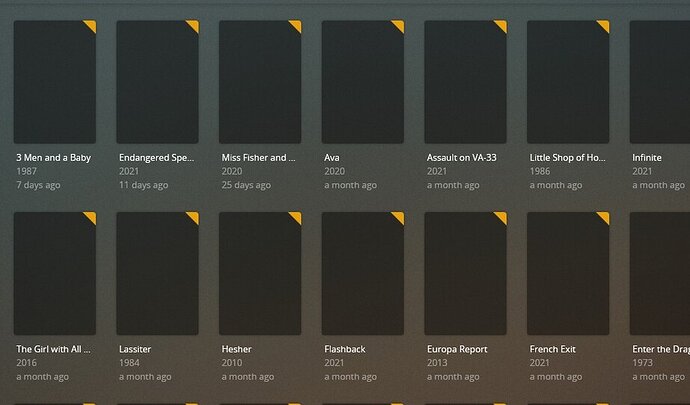Click the French Exit title link

553,349
